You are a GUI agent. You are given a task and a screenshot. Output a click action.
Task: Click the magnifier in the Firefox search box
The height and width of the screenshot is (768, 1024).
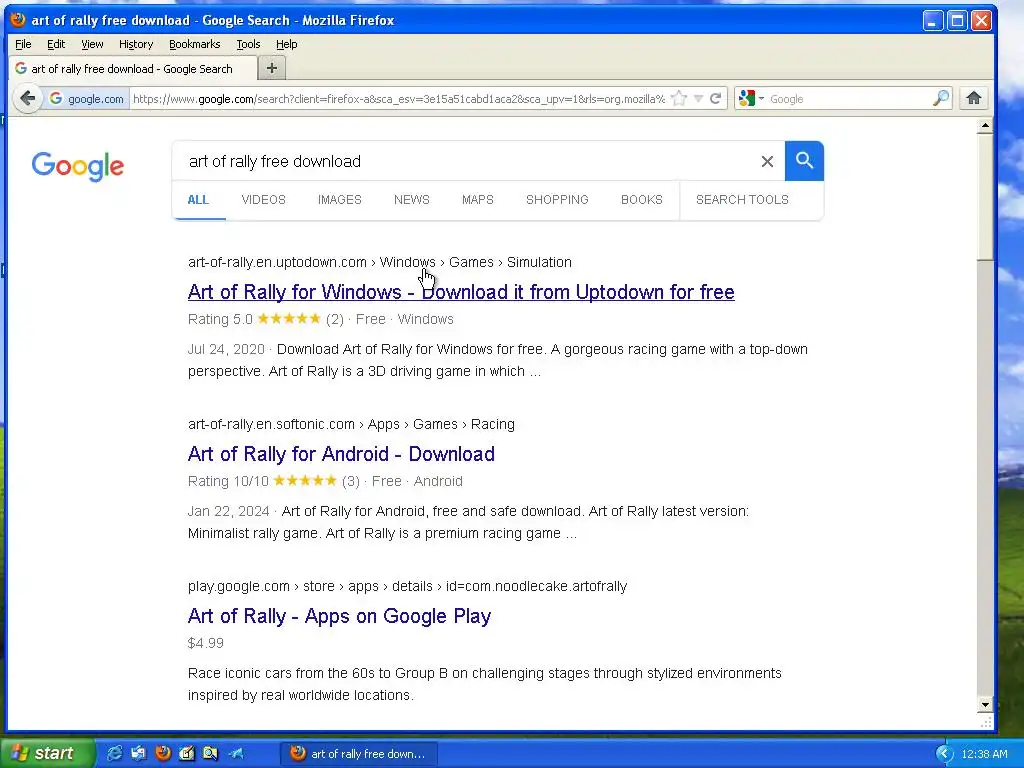coord(940,99)
